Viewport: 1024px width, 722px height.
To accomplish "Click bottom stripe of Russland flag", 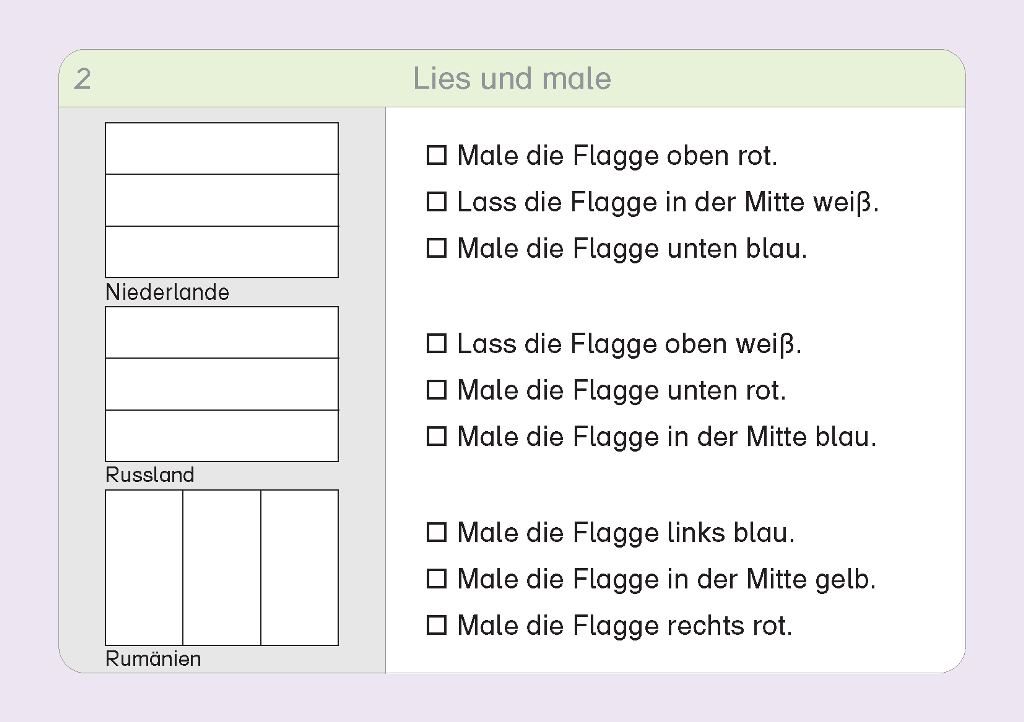I will click(221, 435).
